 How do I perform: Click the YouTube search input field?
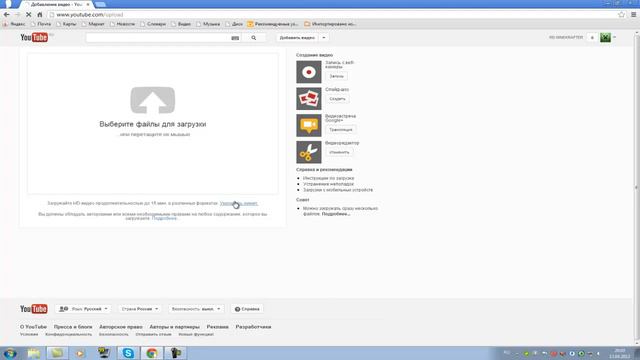(x=158, y=38)
